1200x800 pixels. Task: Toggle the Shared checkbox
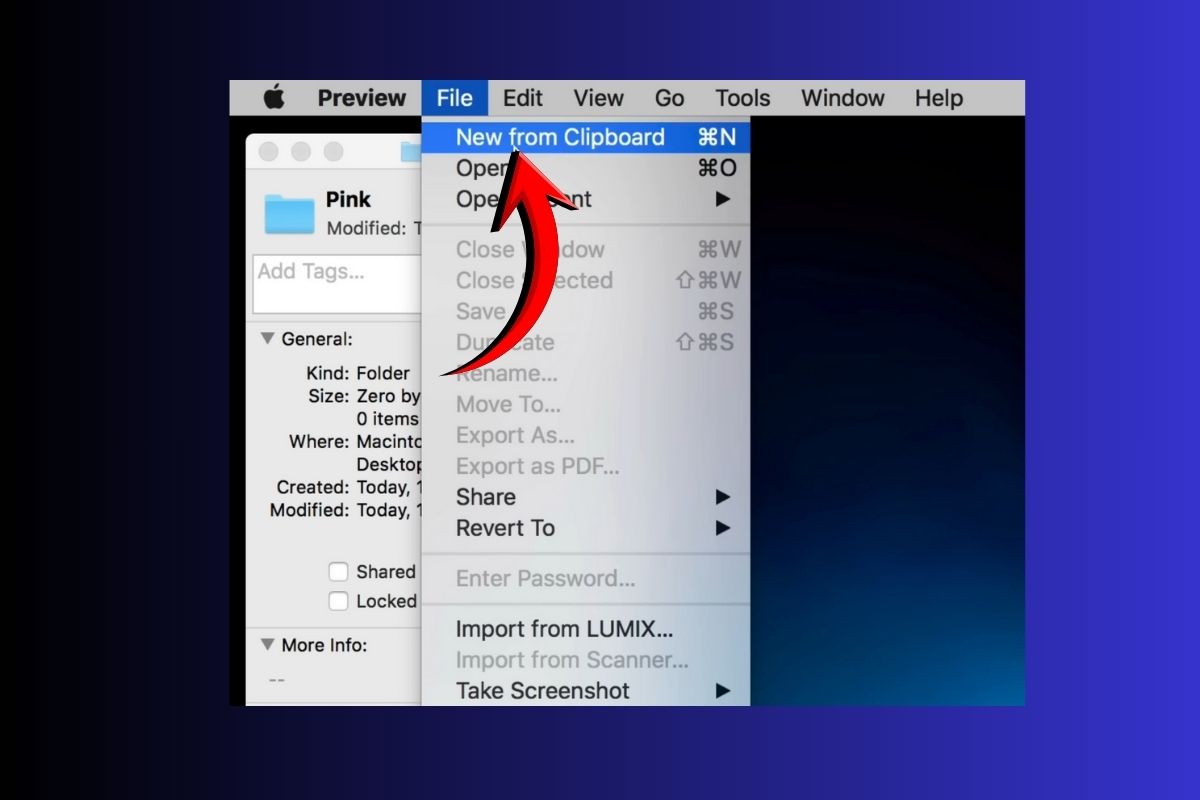click(339, 572)
